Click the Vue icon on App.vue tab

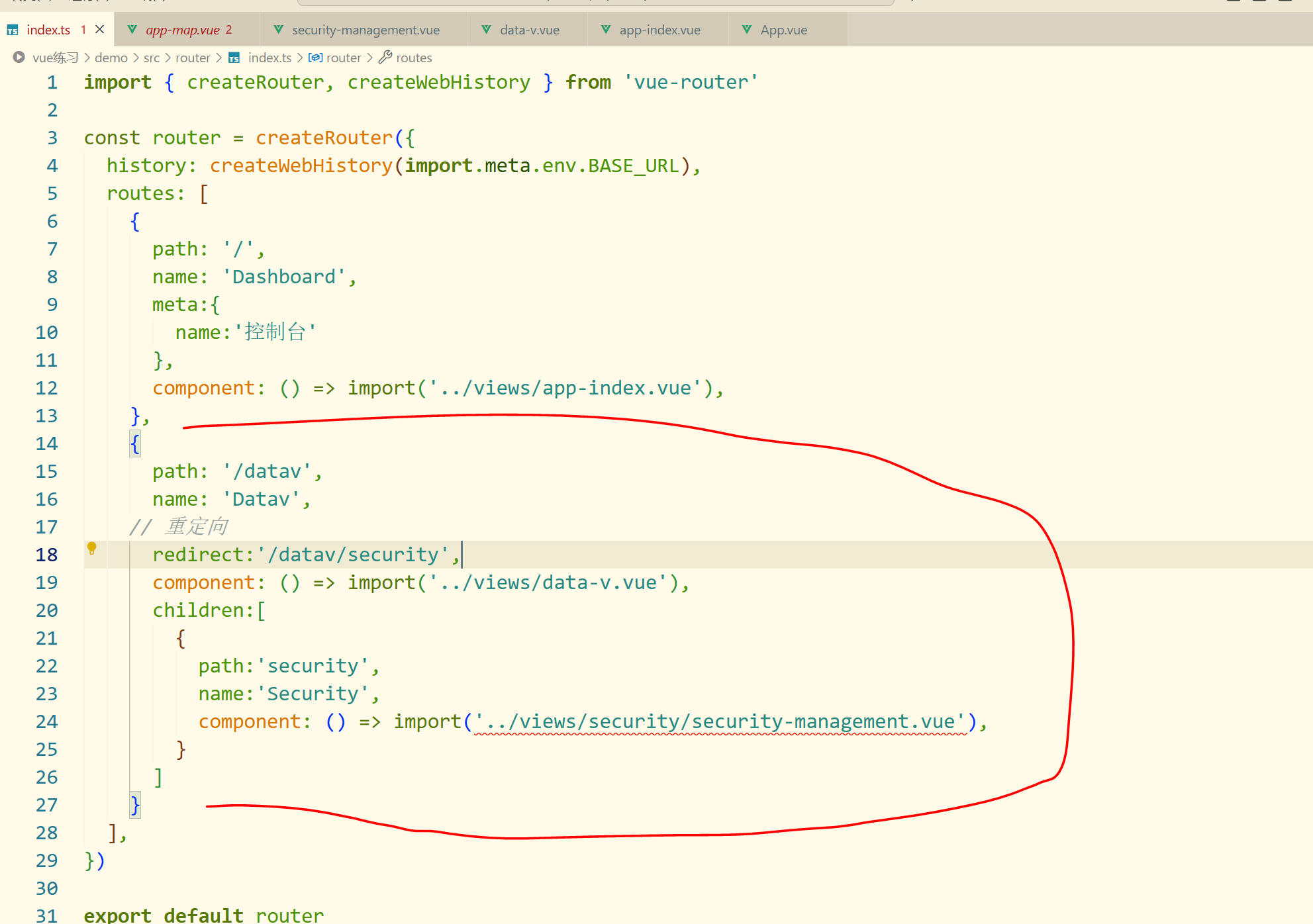click(747, 30)
